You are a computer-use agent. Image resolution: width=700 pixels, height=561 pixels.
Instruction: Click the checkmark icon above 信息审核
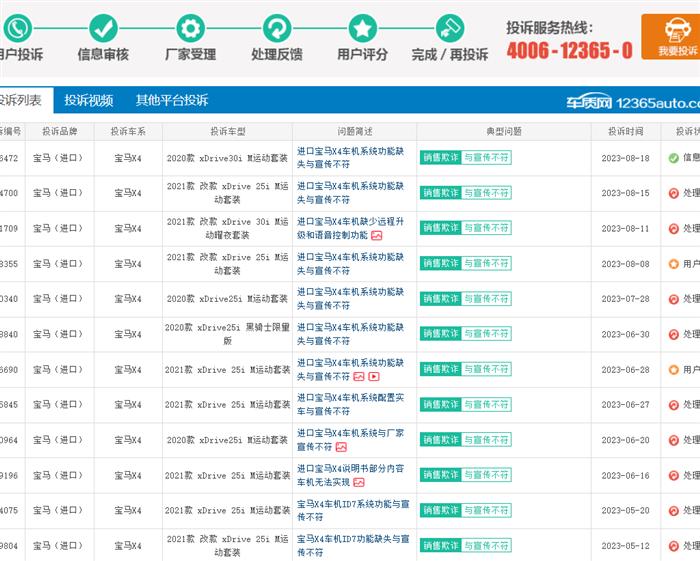104,28
